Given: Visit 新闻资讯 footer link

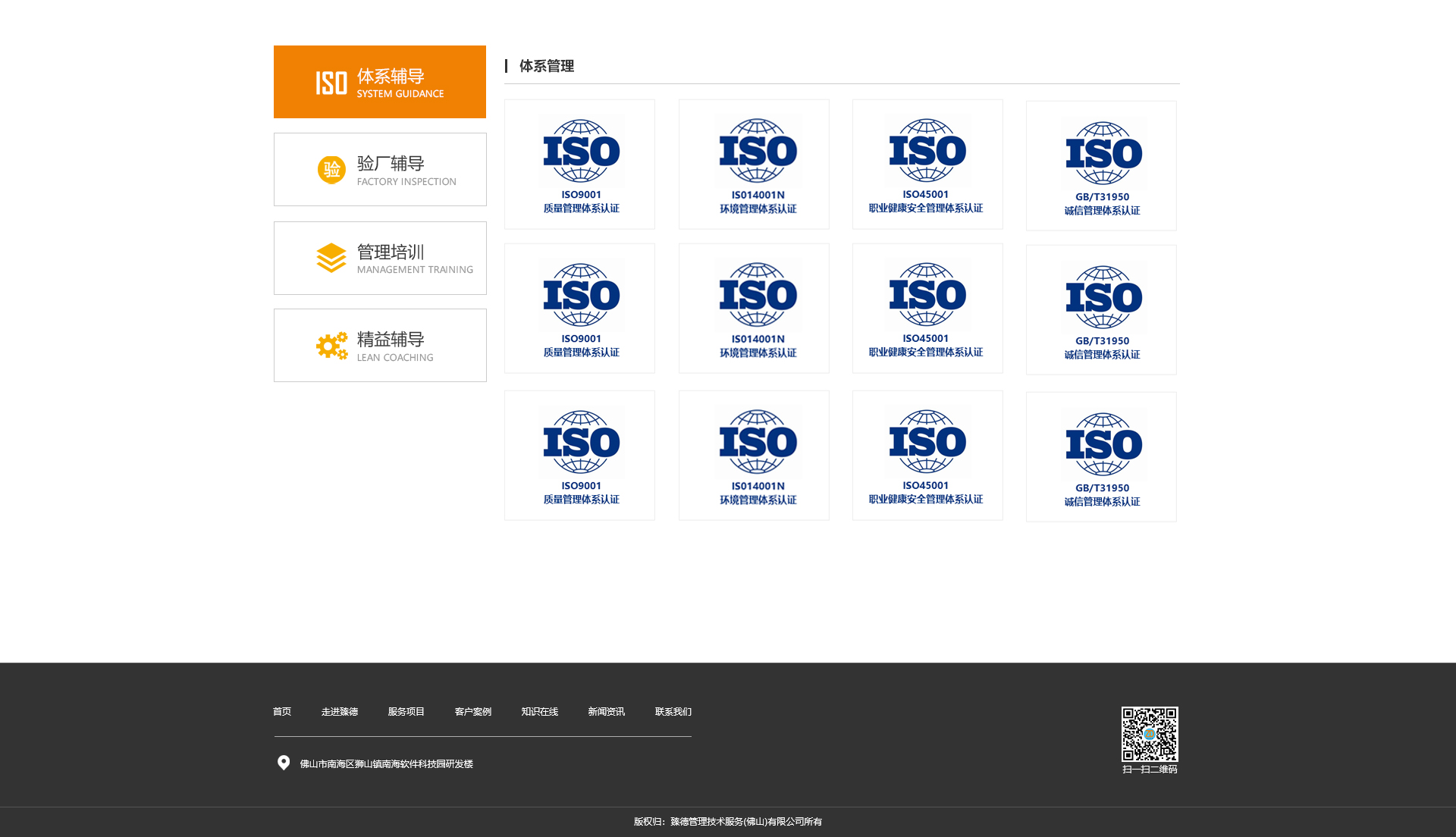Looking at the screenshot, I should [x=606, y=712].
